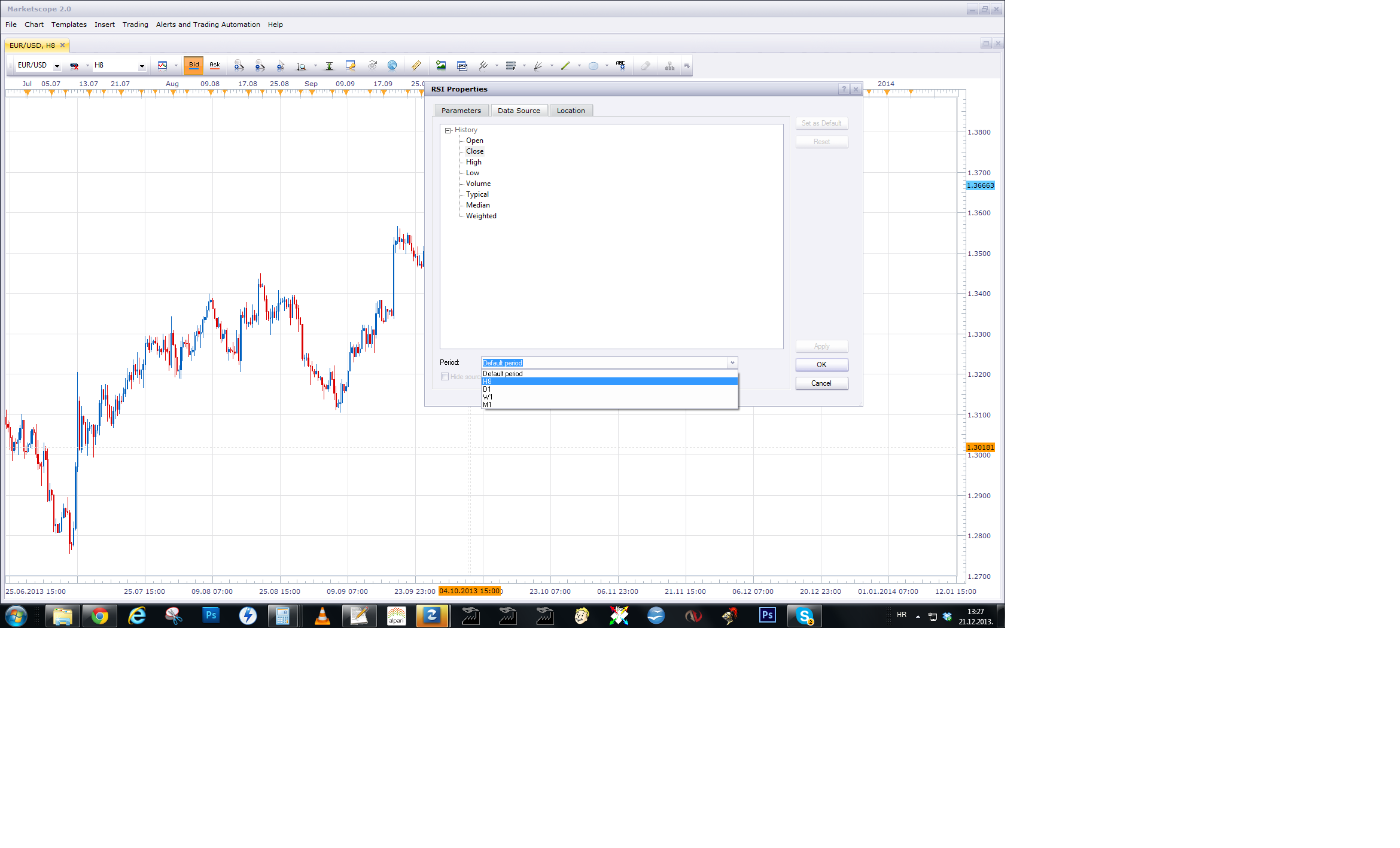Open the Templates menu
The width and height of the screenshot is (1400, 848).
tap(69, 25)
